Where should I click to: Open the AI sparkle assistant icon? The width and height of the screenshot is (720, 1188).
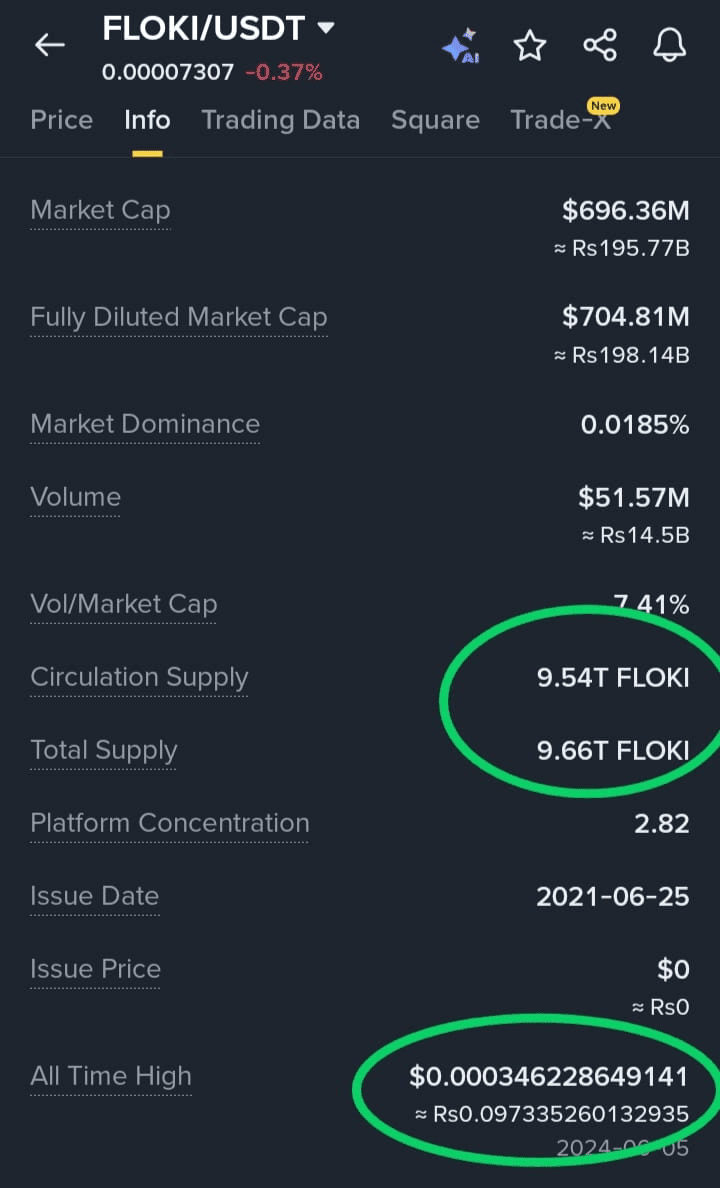461,46
